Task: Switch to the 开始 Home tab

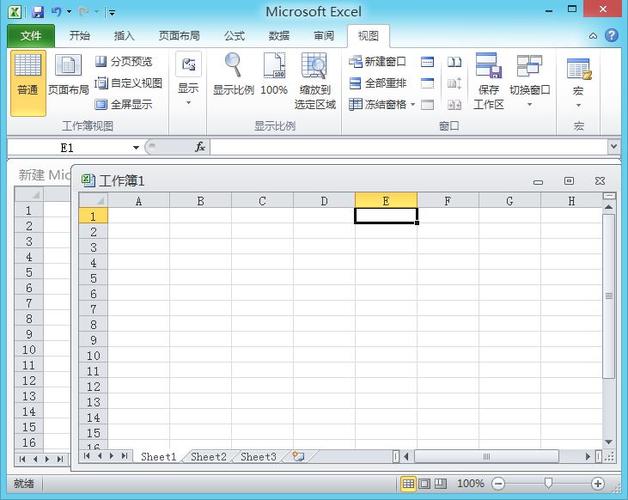Action: click(x=79, y=36)
